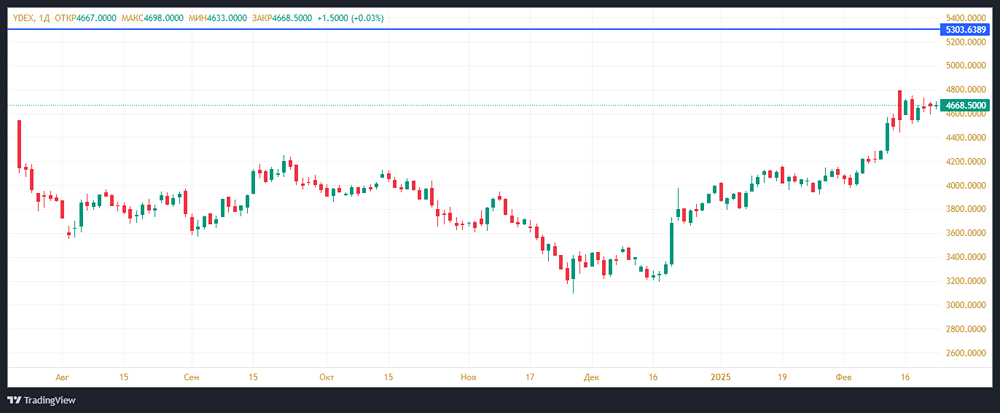Click the Авг date label on time axis
This screenshot has width=1000, height=413.
[62, 377]
